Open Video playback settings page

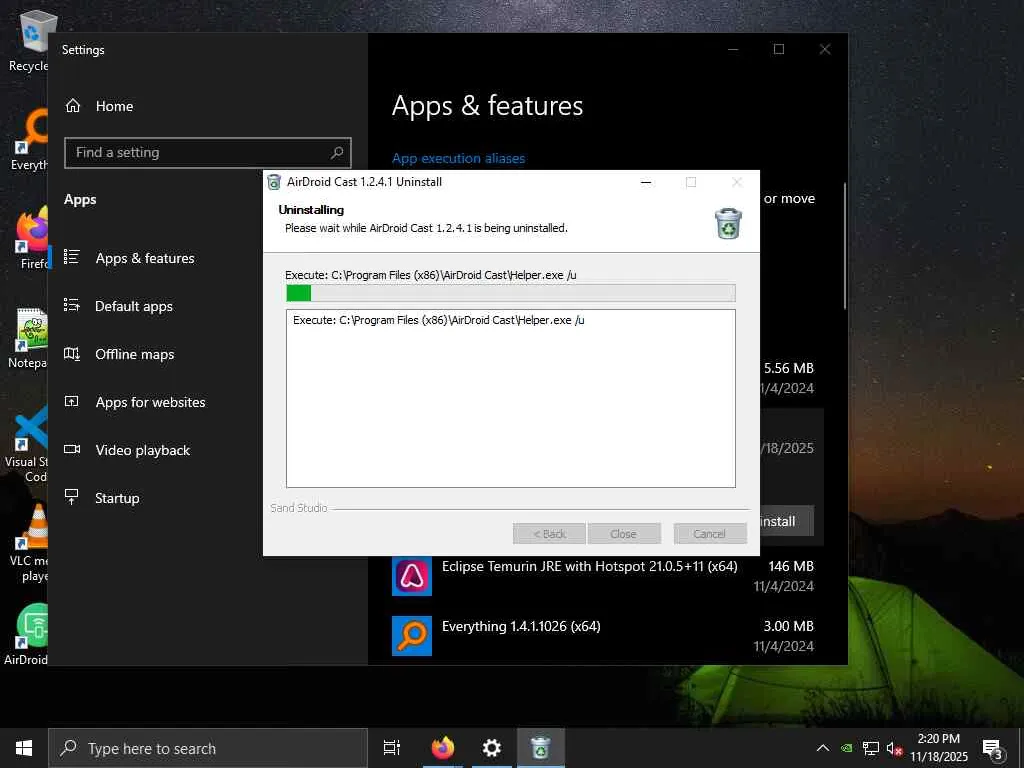tap(142, 450)
